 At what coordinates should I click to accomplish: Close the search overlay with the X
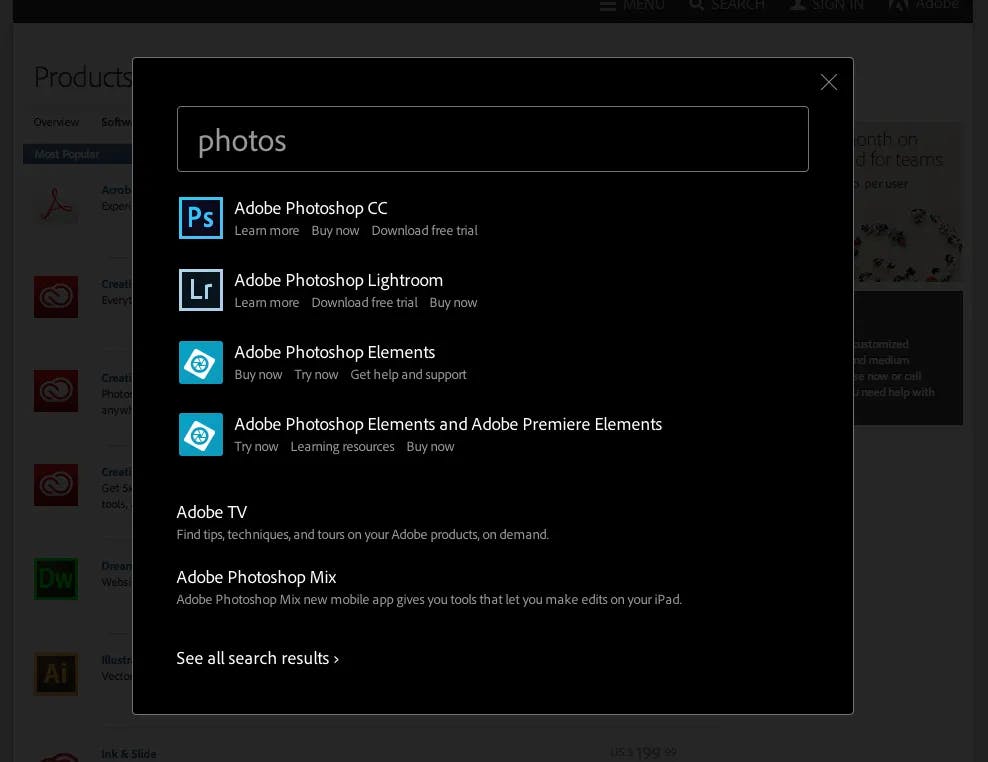(x=829, y=82)
